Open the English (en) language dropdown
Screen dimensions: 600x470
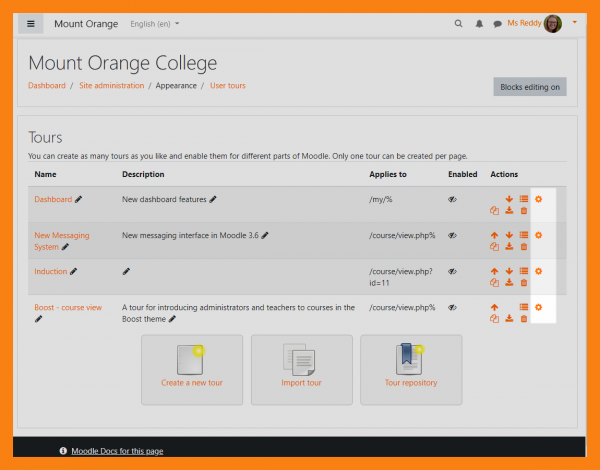coord(155,23)
